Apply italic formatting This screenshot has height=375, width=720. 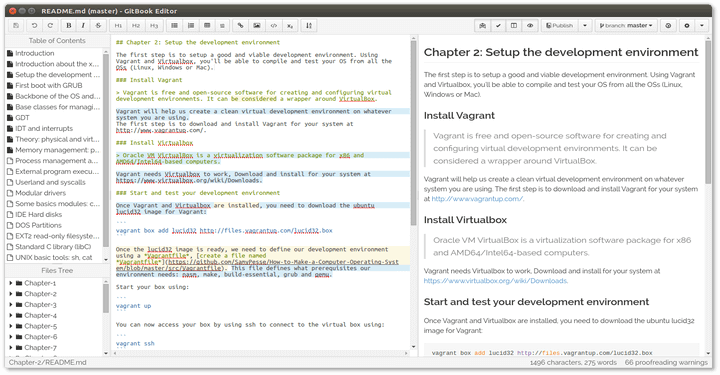tap(83, 26)
